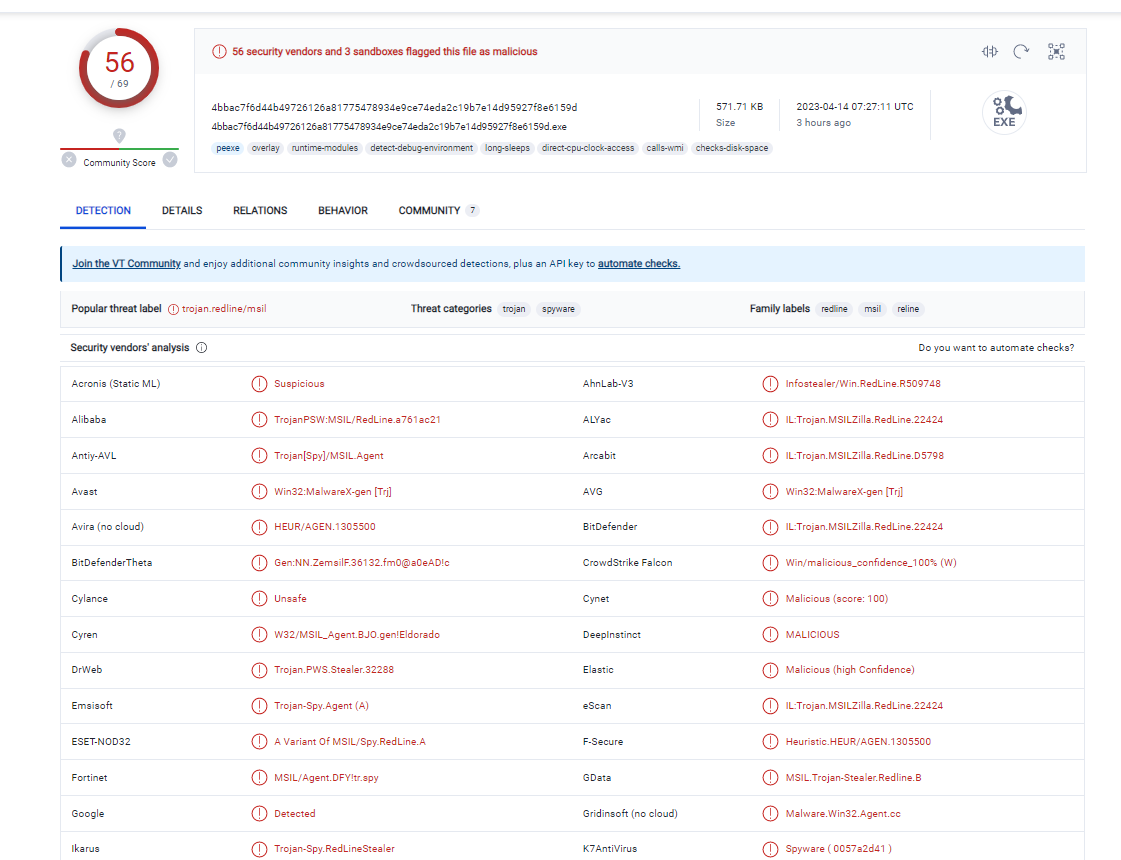Click Do you want to automate checks?

(x=996, y=347)
